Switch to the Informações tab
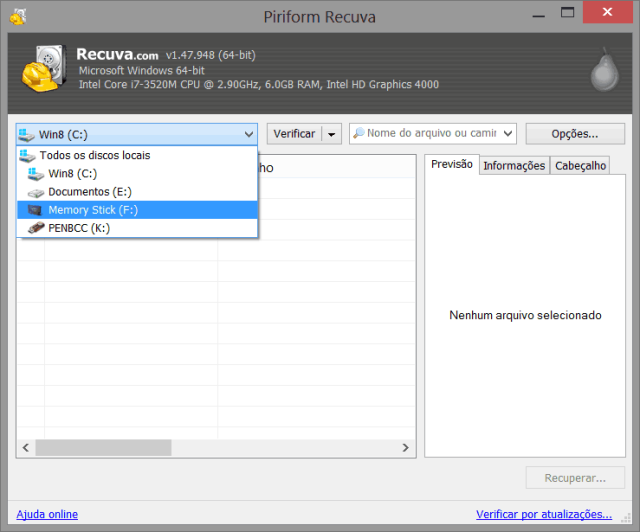 (x=514, y=166)
